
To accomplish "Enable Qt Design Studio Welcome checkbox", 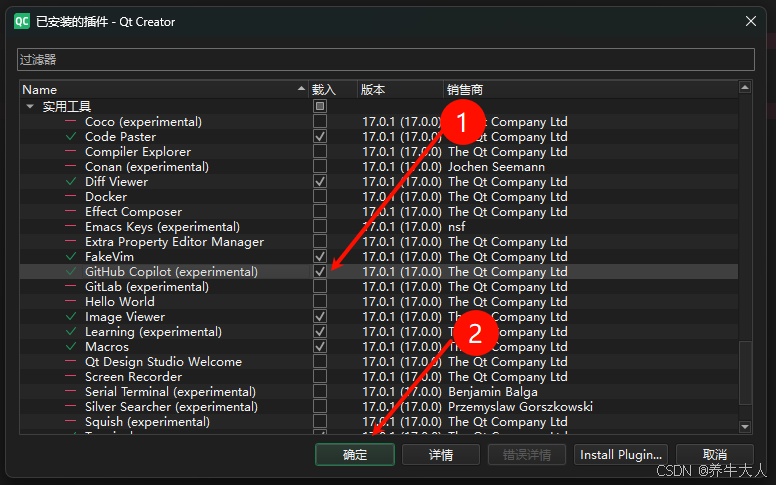I will coord(320,362).
